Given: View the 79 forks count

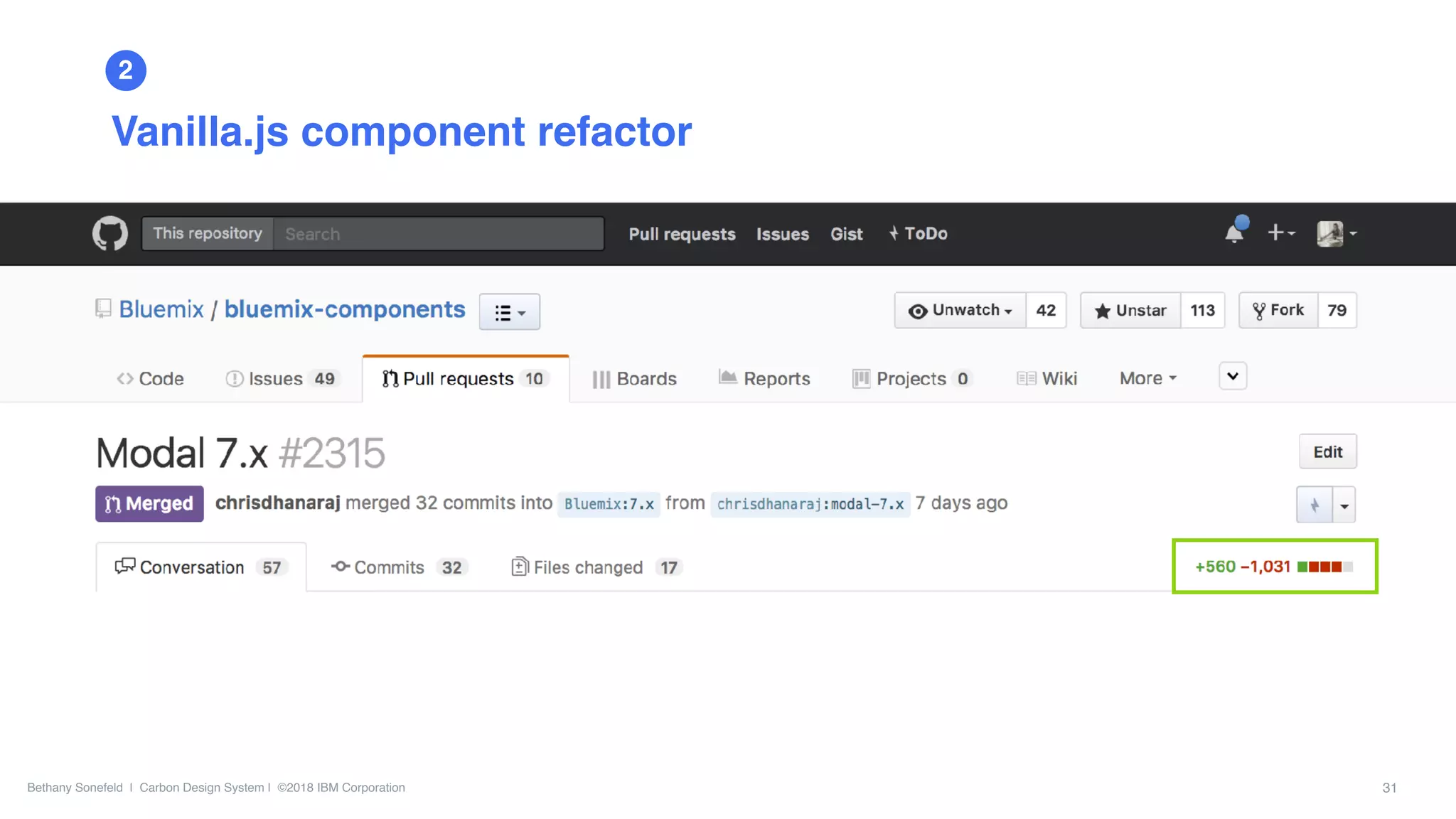Looking at the screenshot, I should (x=1337, y=310).
